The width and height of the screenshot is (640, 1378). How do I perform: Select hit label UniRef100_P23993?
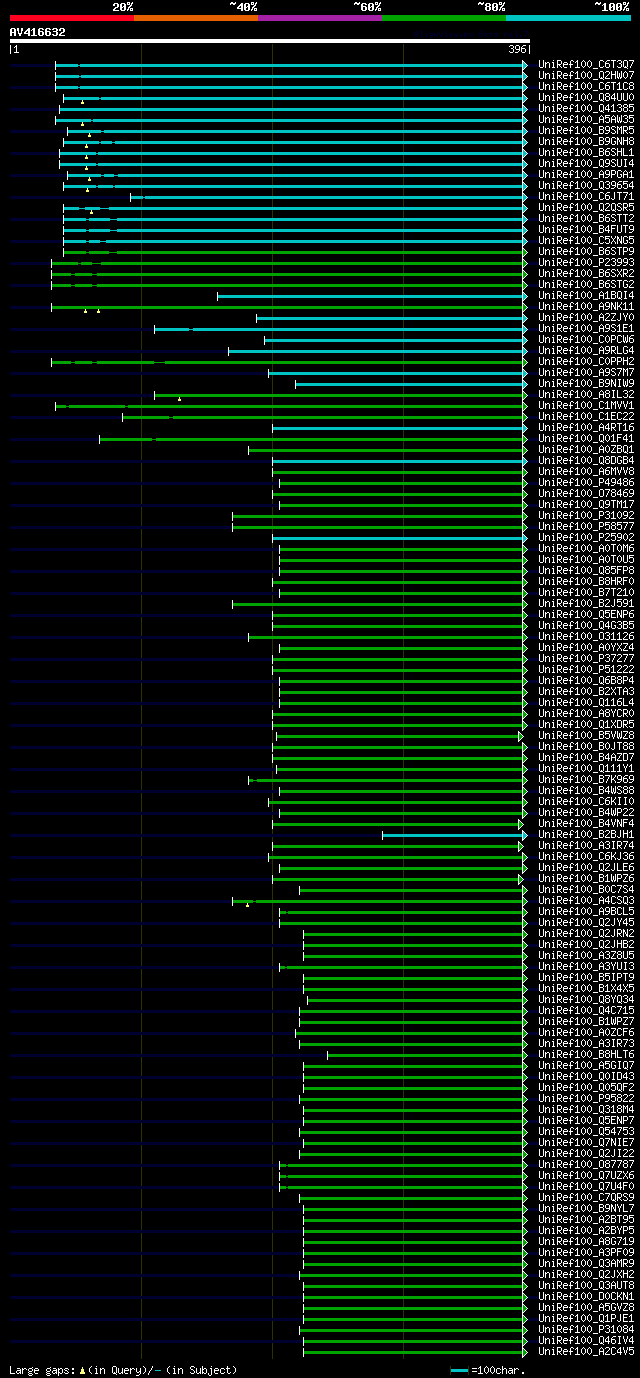point(586,262)
